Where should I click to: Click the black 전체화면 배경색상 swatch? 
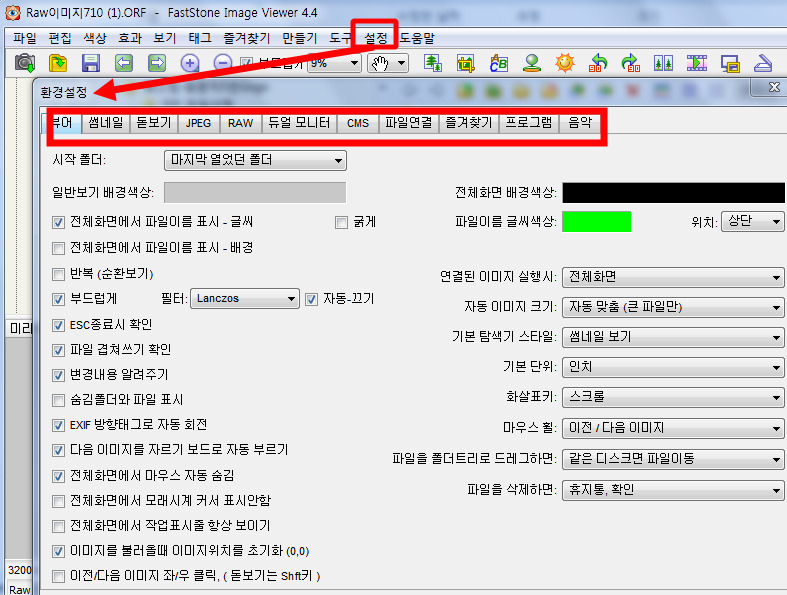coord(673,193)
